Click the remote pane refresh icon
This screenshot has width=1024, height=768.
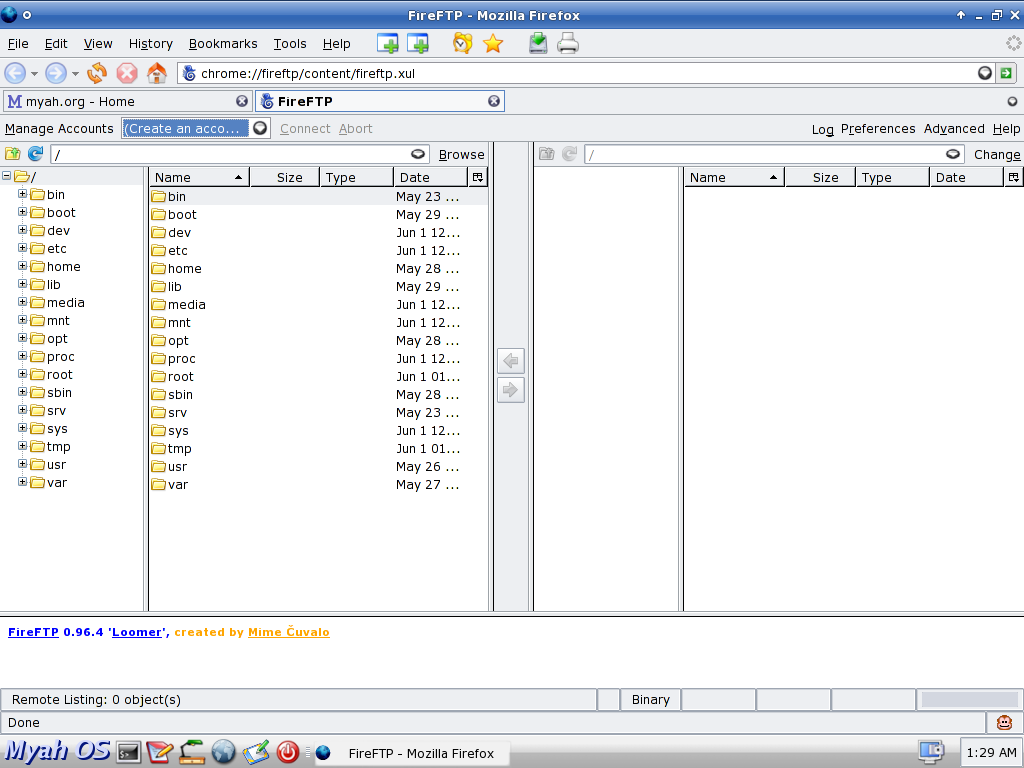pyautogui.click(x=569, y=154)
